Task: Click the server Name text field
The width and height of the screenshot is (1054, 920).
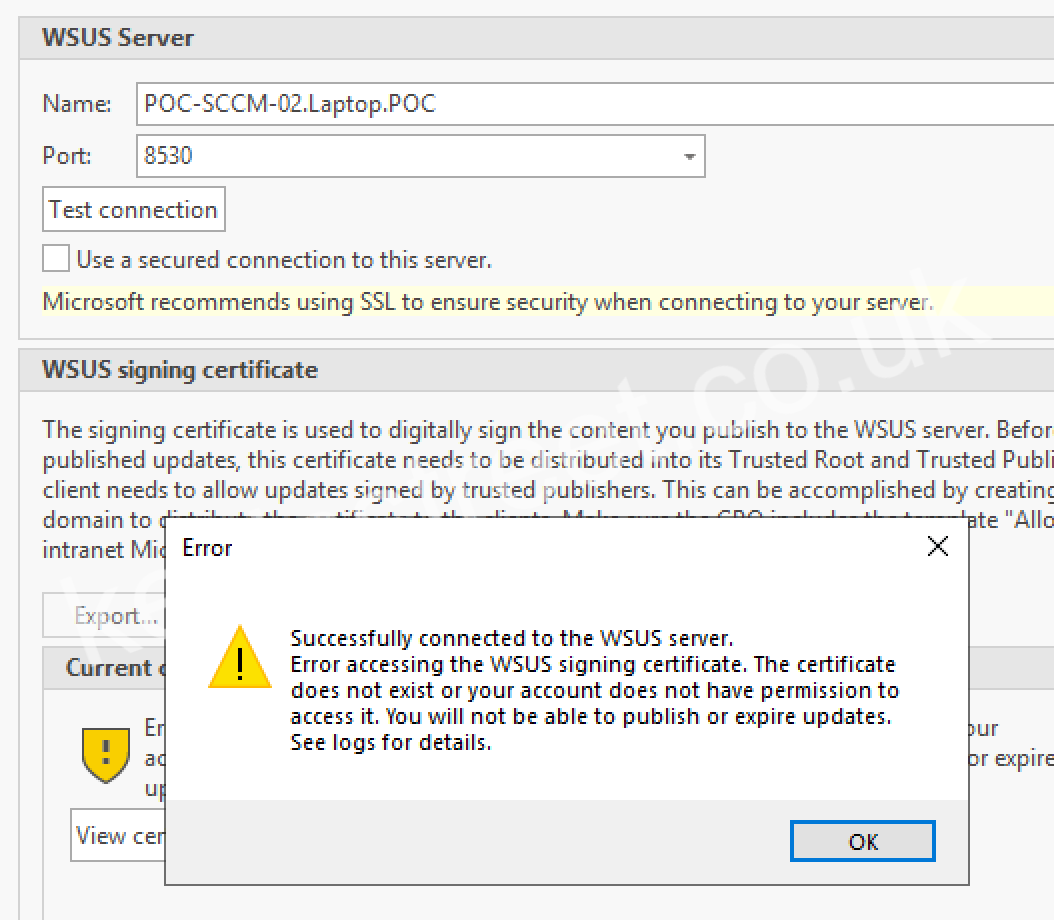Action: [x=590, y=103]
